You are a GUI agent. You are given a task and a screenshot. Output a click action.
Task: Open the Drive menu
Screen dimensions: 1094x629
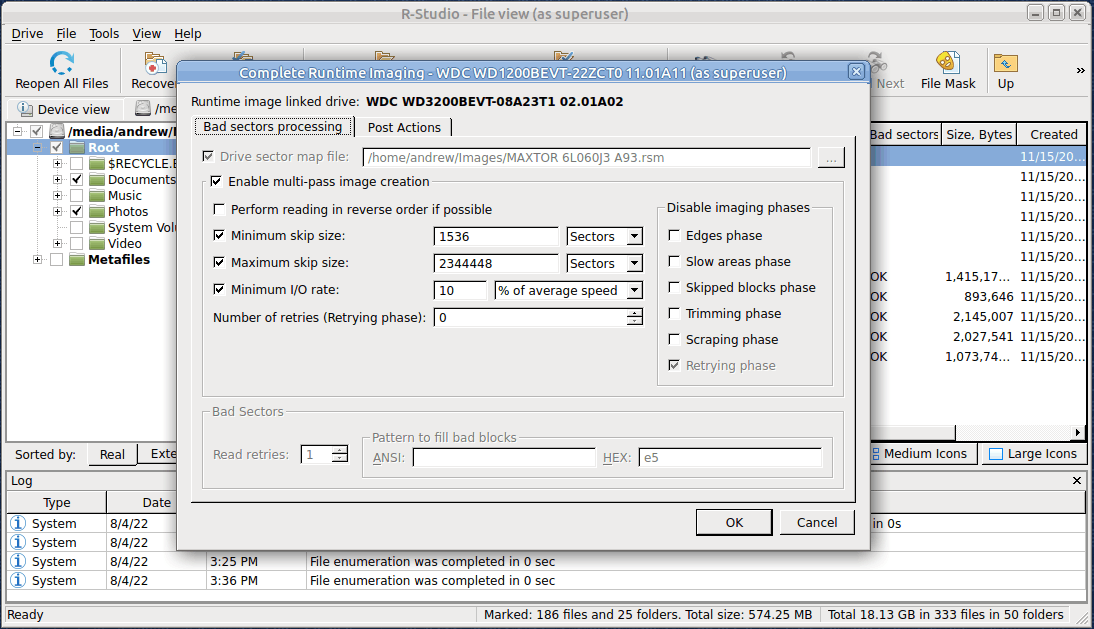(27, 33)
